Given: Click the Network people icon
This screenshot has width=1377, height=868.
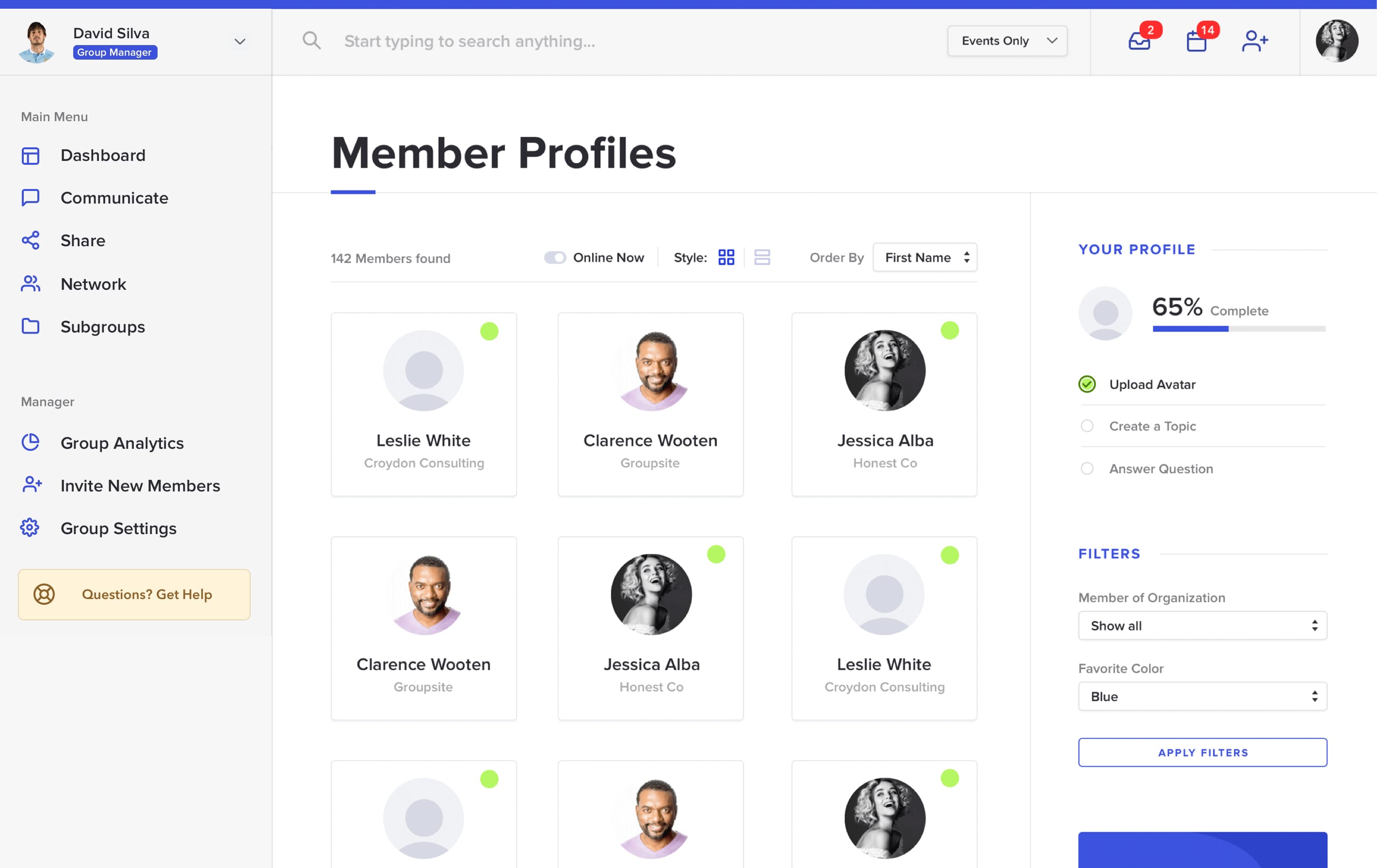Looking at the screenshot, I should tap(31, 284).
